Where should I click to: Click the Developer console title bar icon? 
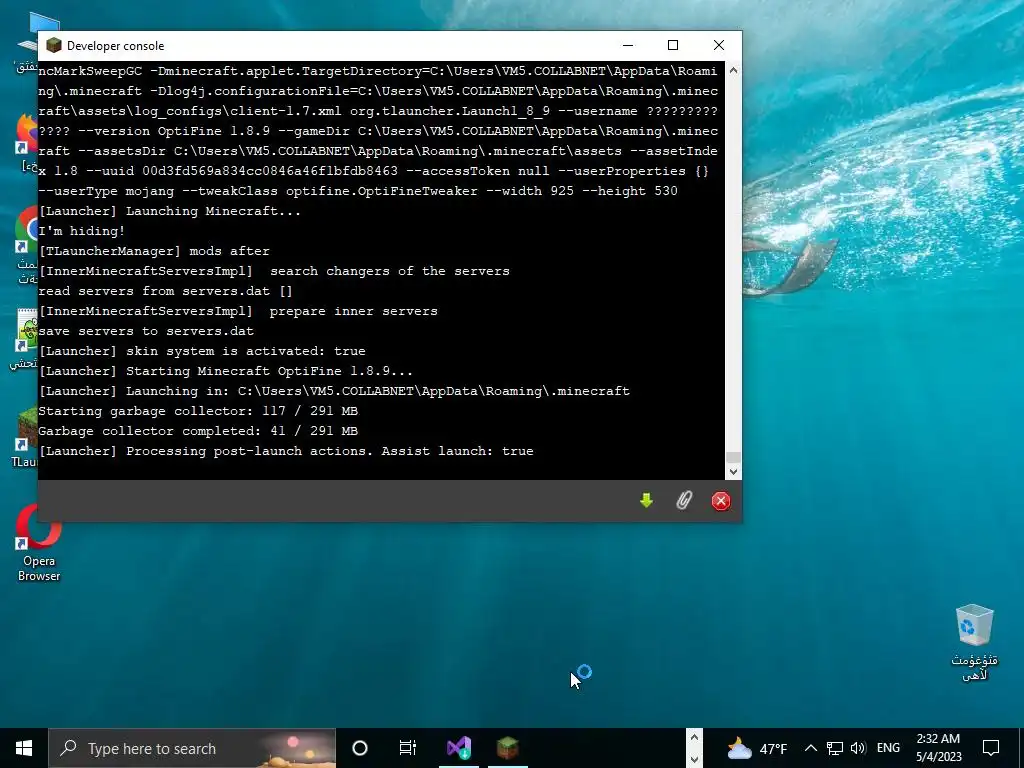click(54, 45)
